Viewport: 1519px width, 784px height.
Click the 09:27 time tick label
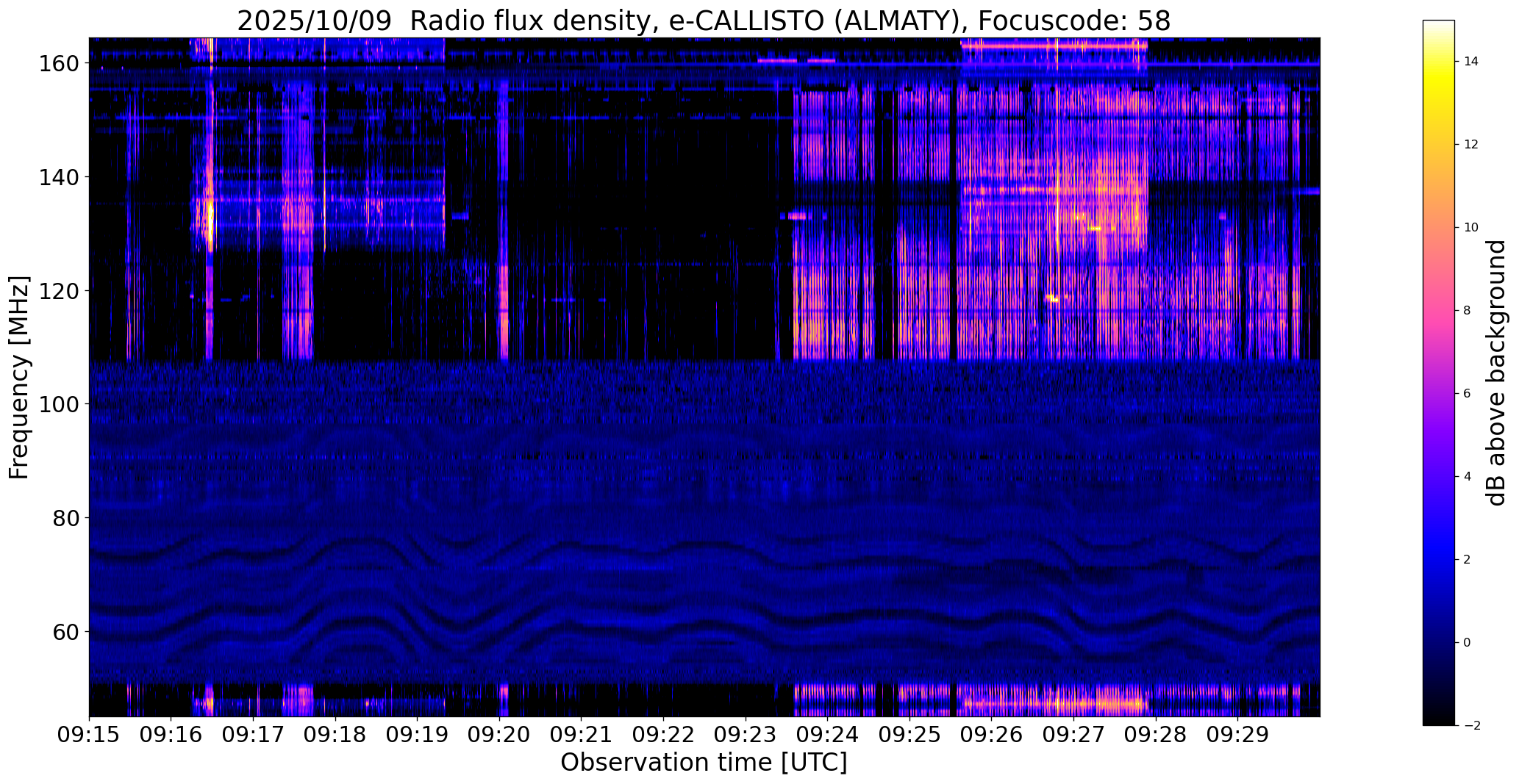[x=1073, y=735]
